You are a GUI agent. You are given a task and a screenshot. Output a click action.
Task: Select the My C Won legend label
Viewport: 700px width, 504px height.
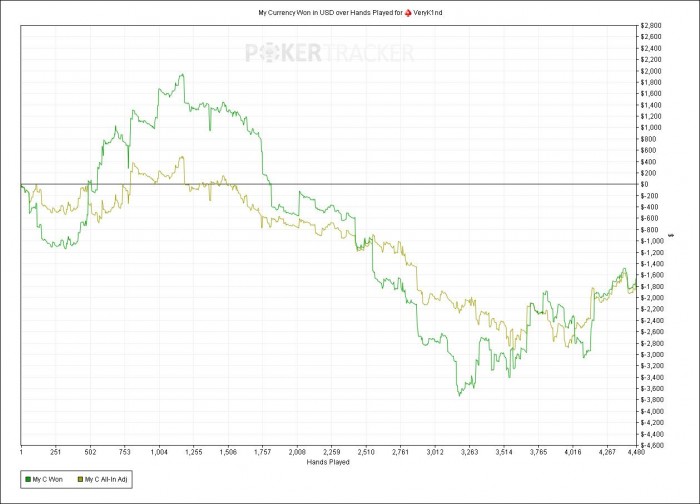point(47,479)
